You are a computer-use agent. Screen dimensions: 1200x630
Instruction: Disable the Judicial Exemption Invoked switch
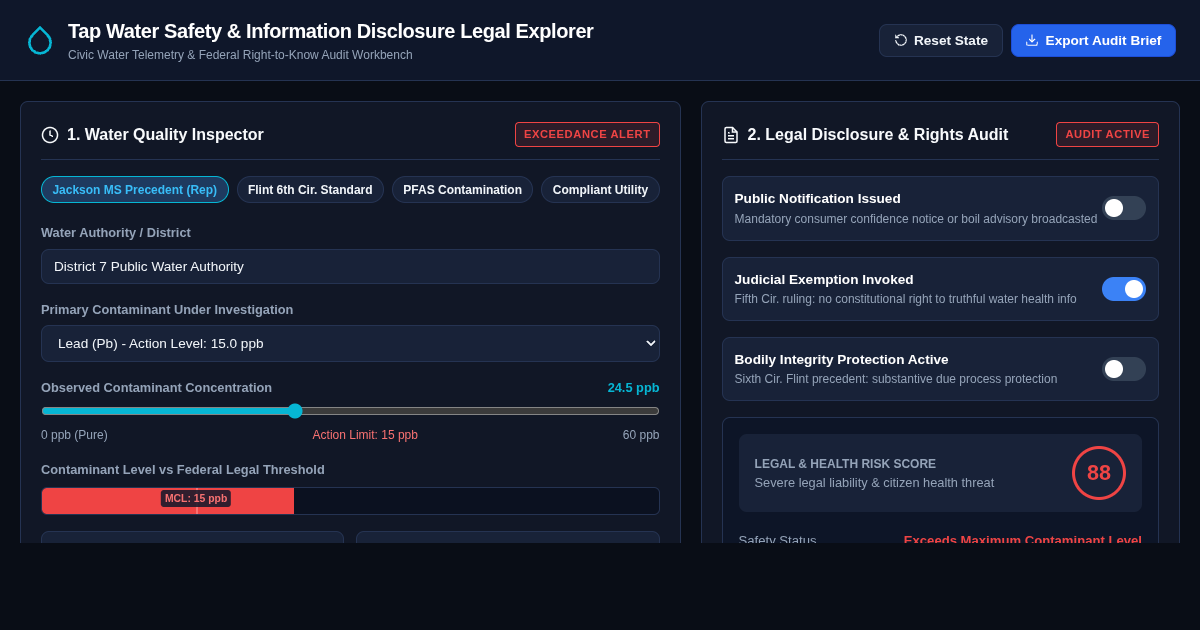point(1124,289)
